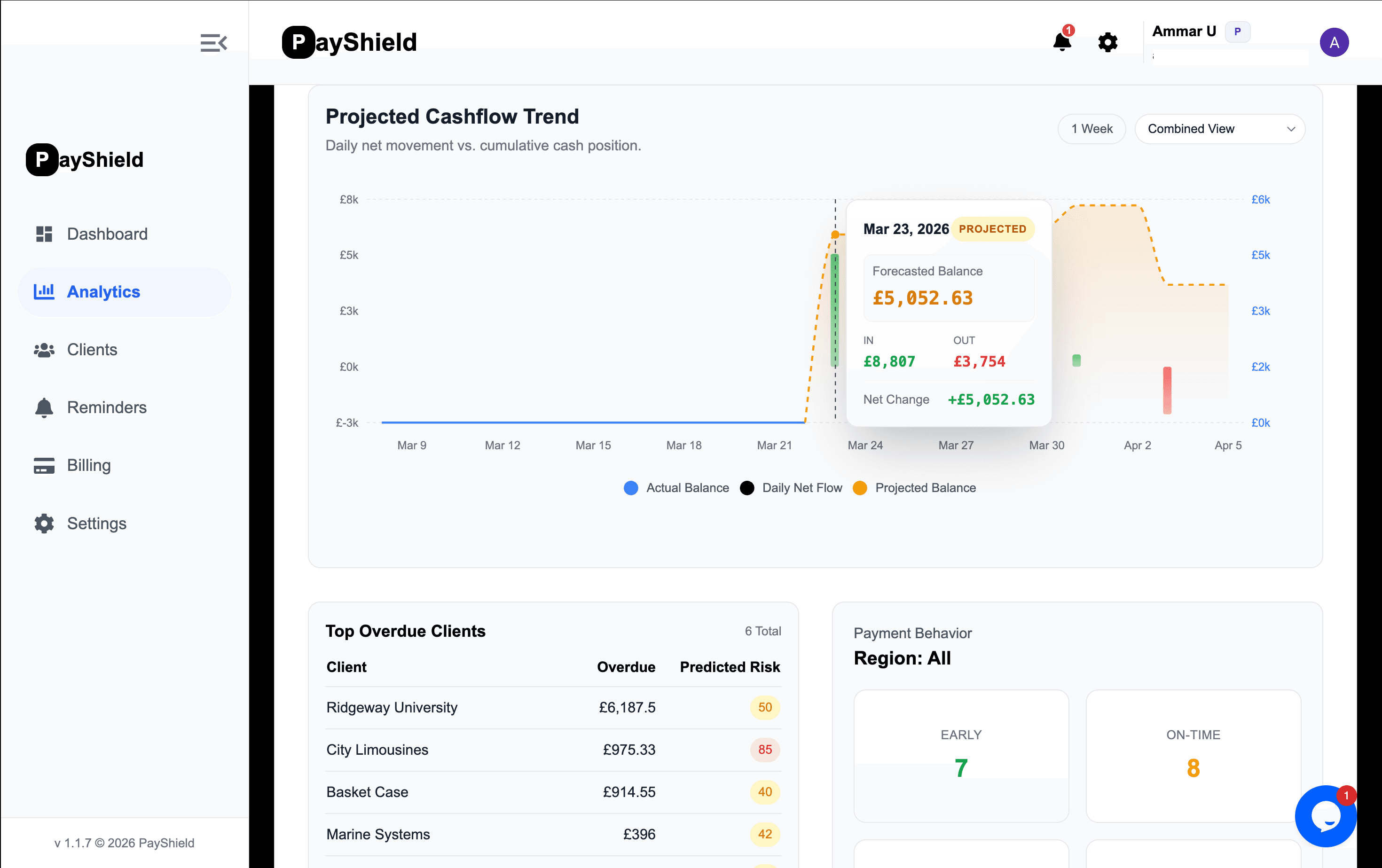Click the 6 Total label
Viewport: 1382px width, 868px height.
[x=763, y=631]
